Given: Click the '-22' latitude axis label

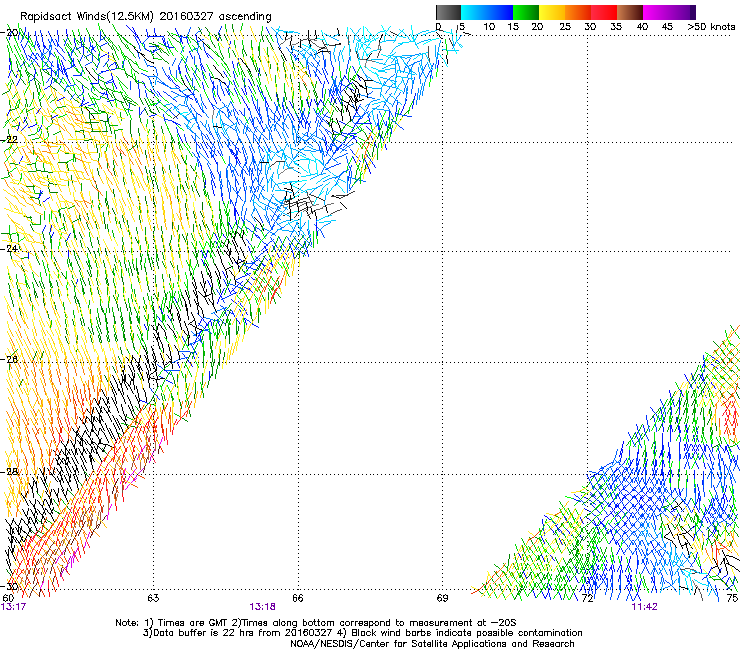Looking at the screenshot, I should click(10, 140).
